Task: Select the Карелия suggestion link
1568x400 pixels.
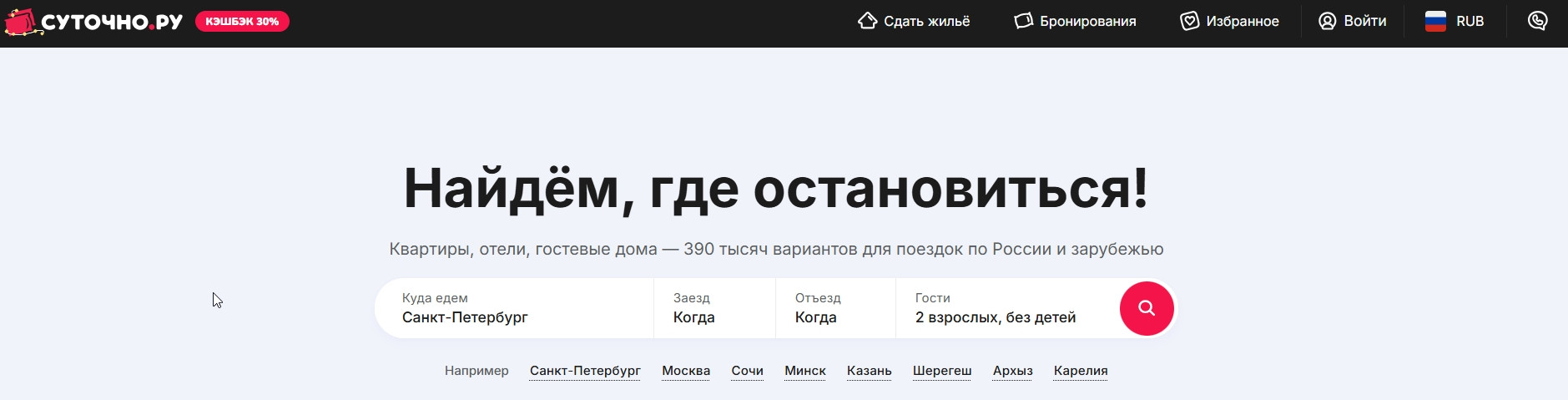Action: [1081, 371]
